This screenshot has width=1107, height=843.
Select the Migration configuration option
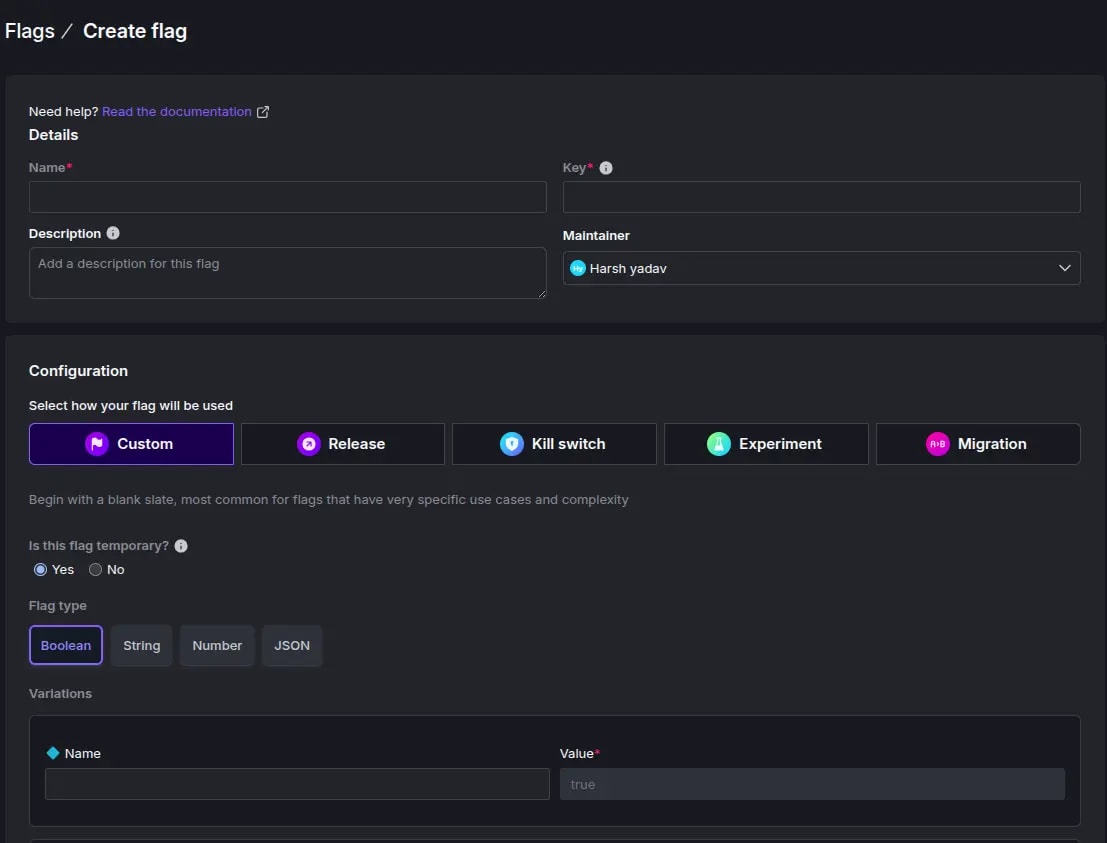[x=978, y=444]
